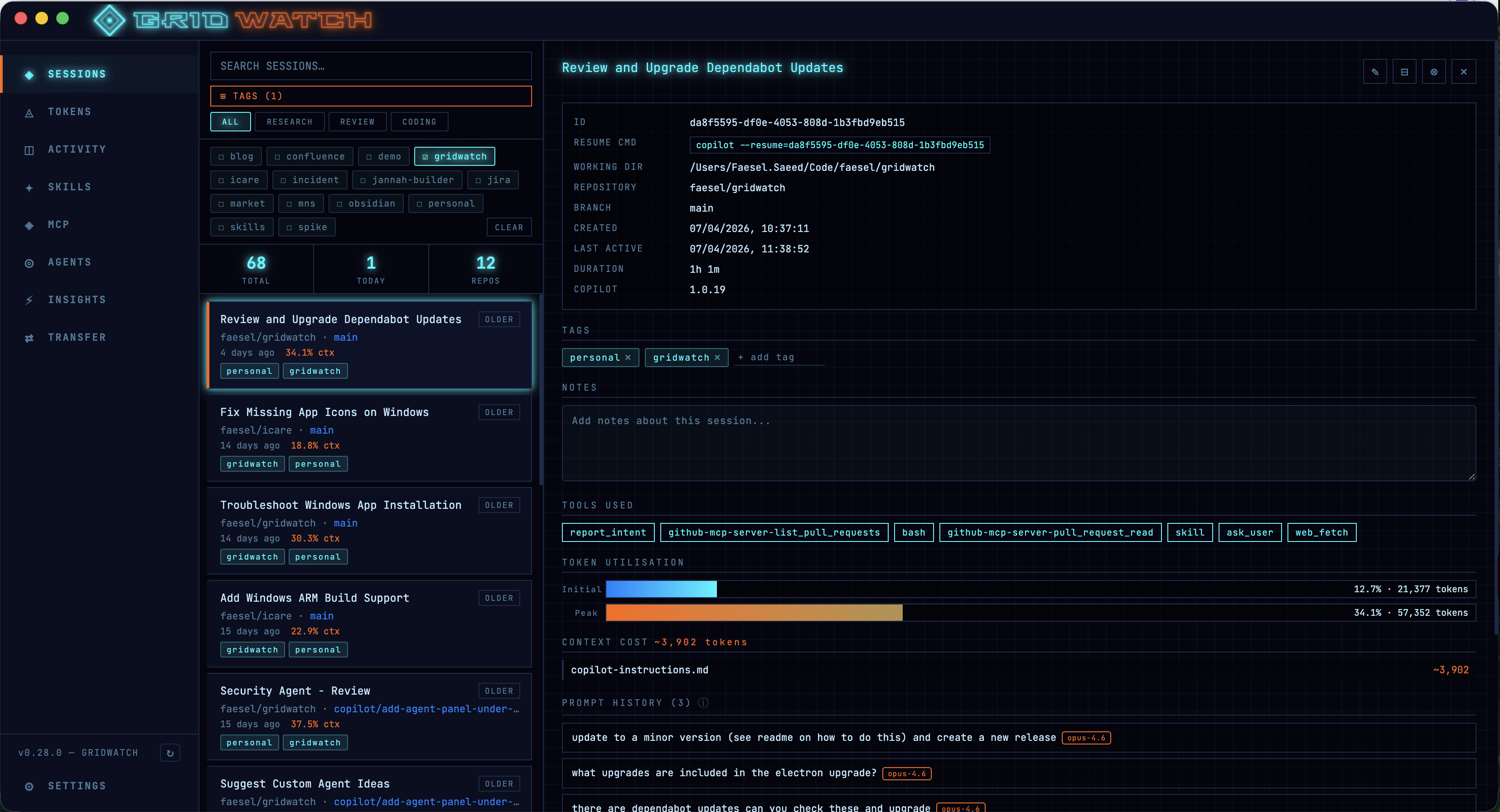Edit the session title with the pencil icon
1500x812 pixels.
(1375, 71)
